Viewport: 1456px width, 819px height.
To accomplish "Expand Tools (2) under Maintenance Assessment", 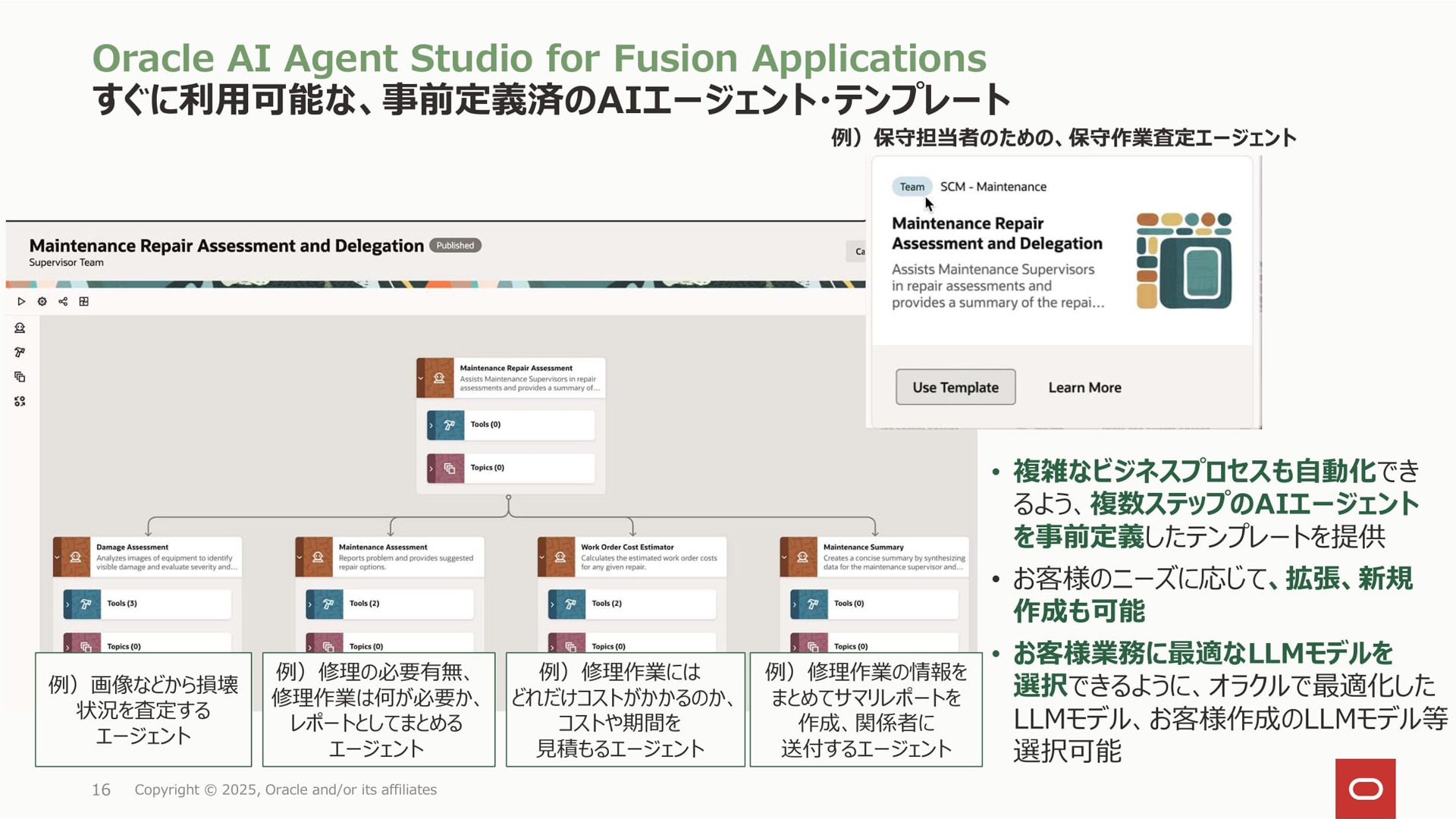I will 310,604.
